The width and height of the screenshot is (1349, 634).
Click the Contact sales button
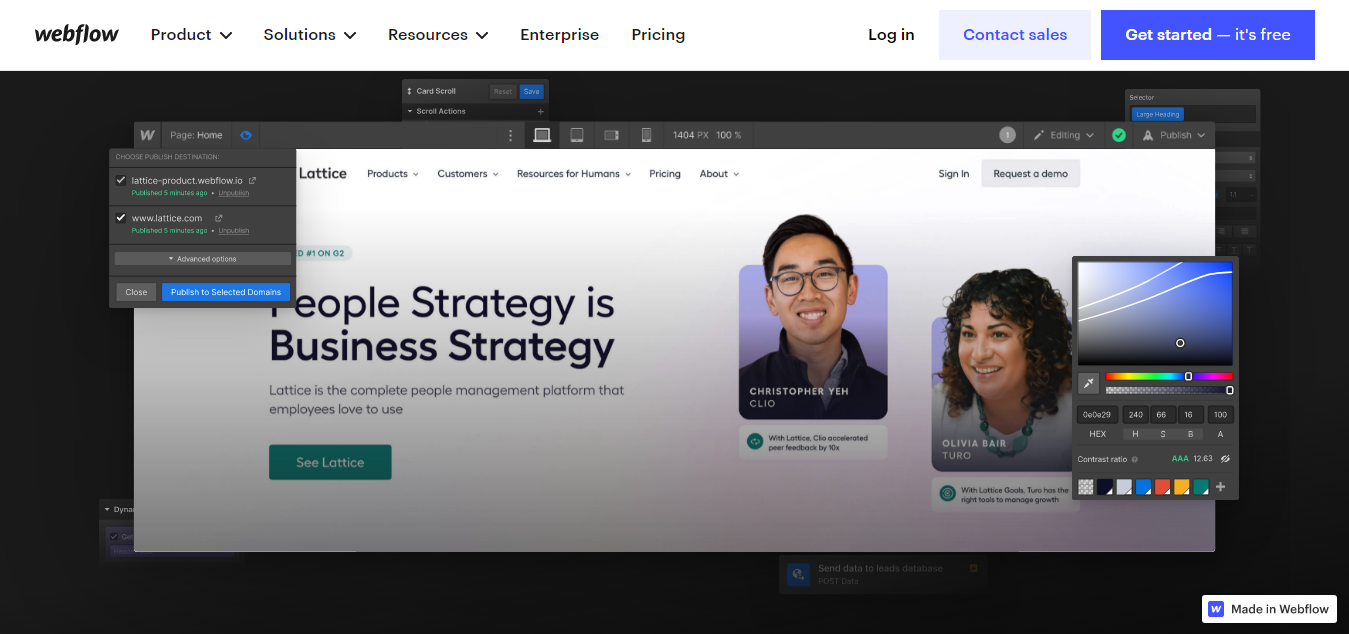[x=1015, y=35]
